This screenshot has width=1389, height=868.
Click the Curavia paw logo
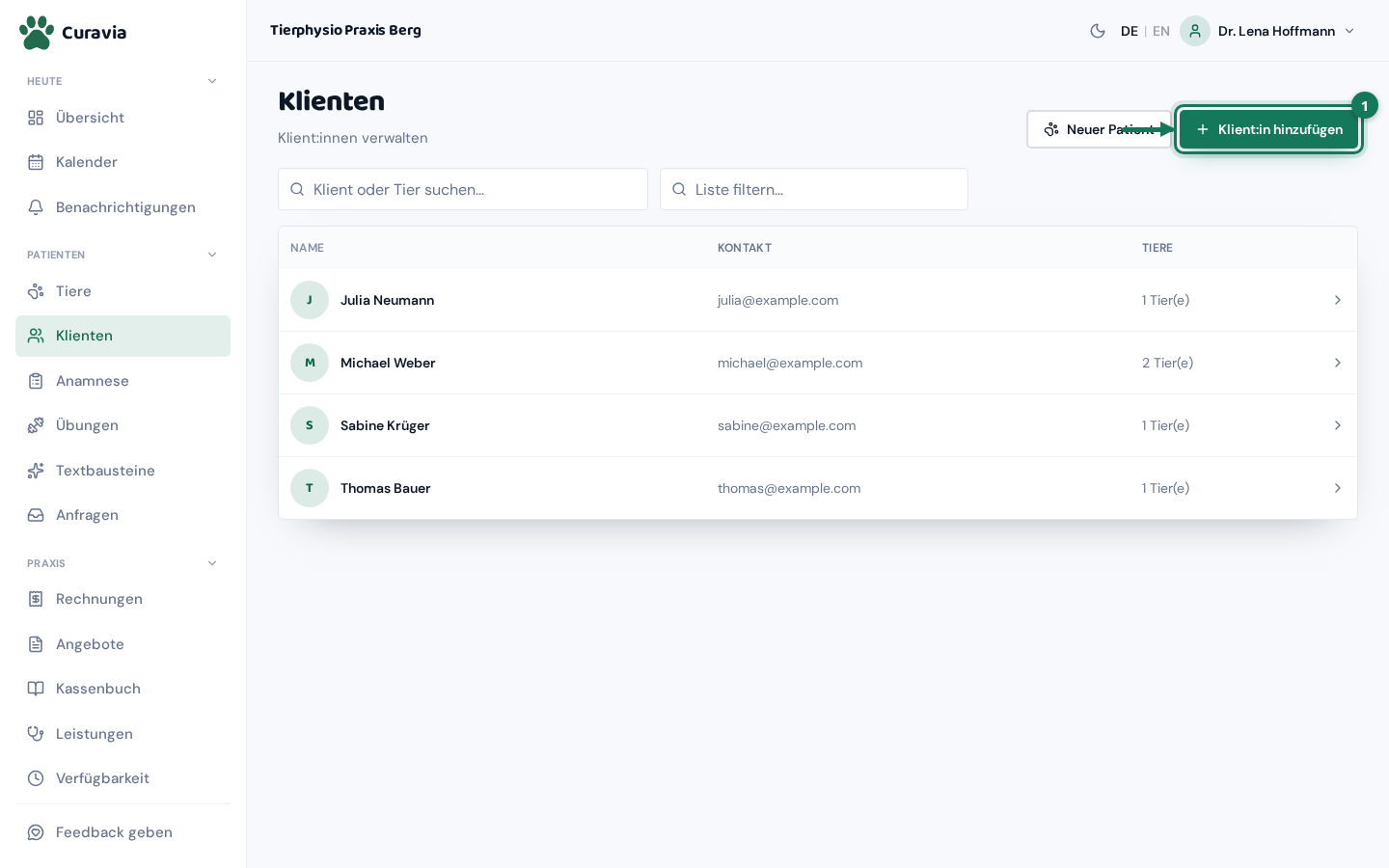tap(37, 32)
